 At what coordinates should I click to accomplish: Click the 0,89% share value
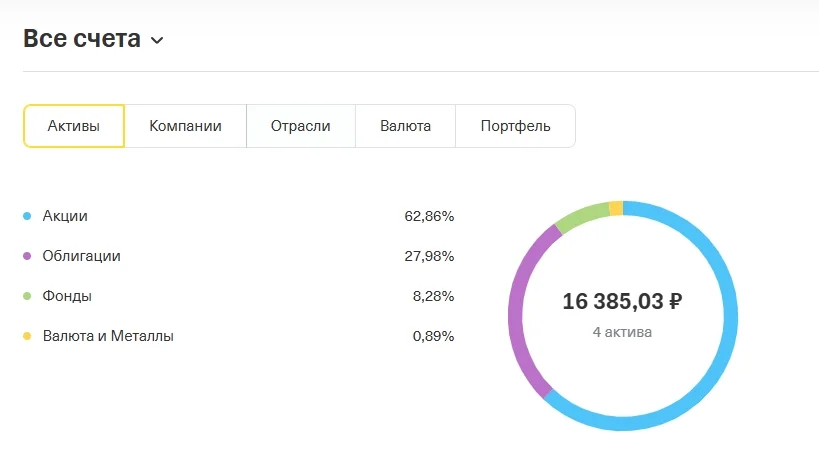[x=434, y=336]
